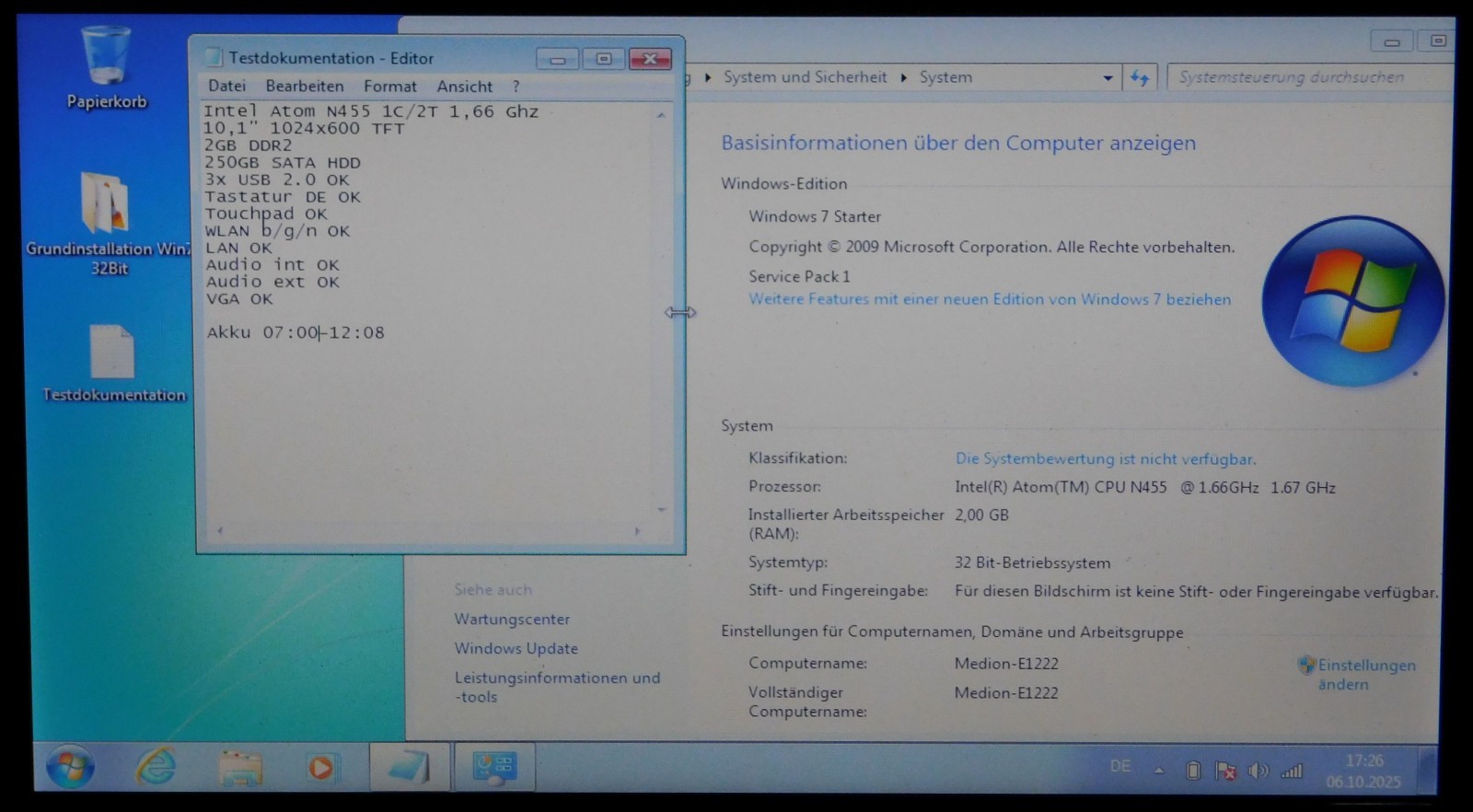The image size is (1473, 812).
Task: Click the '32 Bit-Betriebssystem' Systemtyp value
Action: coord(1032,563)
